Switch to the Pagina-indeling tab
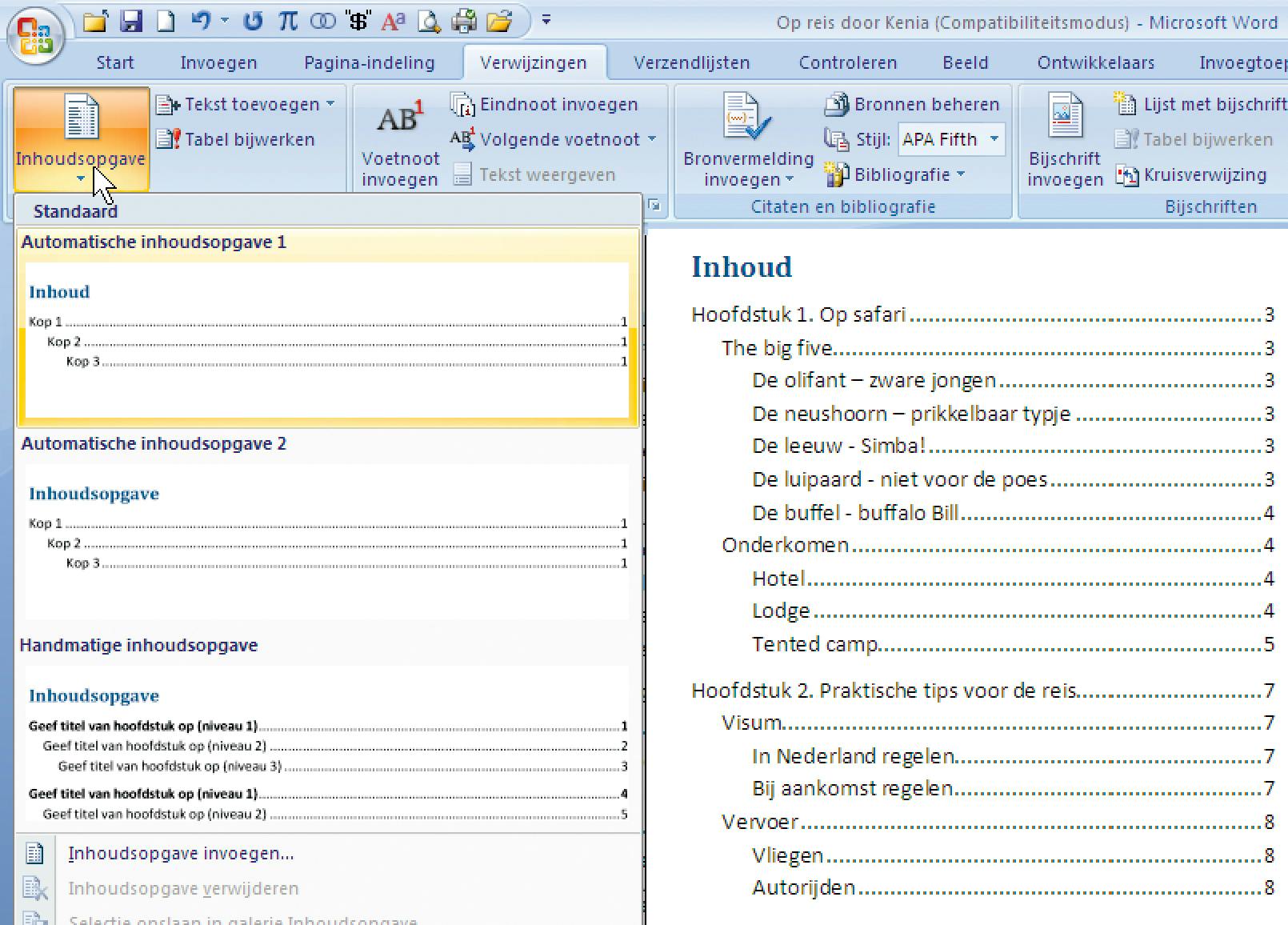This screenshot has width=1288, height=925. click(x=369, y=62)
